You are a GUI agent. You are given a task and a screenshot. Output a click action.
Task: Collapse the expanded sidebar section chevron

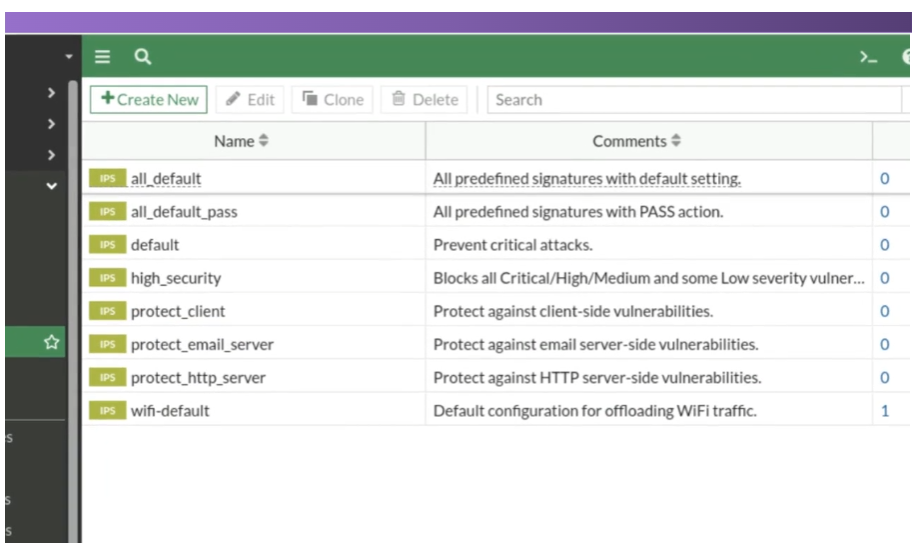[x=52, y=186]
